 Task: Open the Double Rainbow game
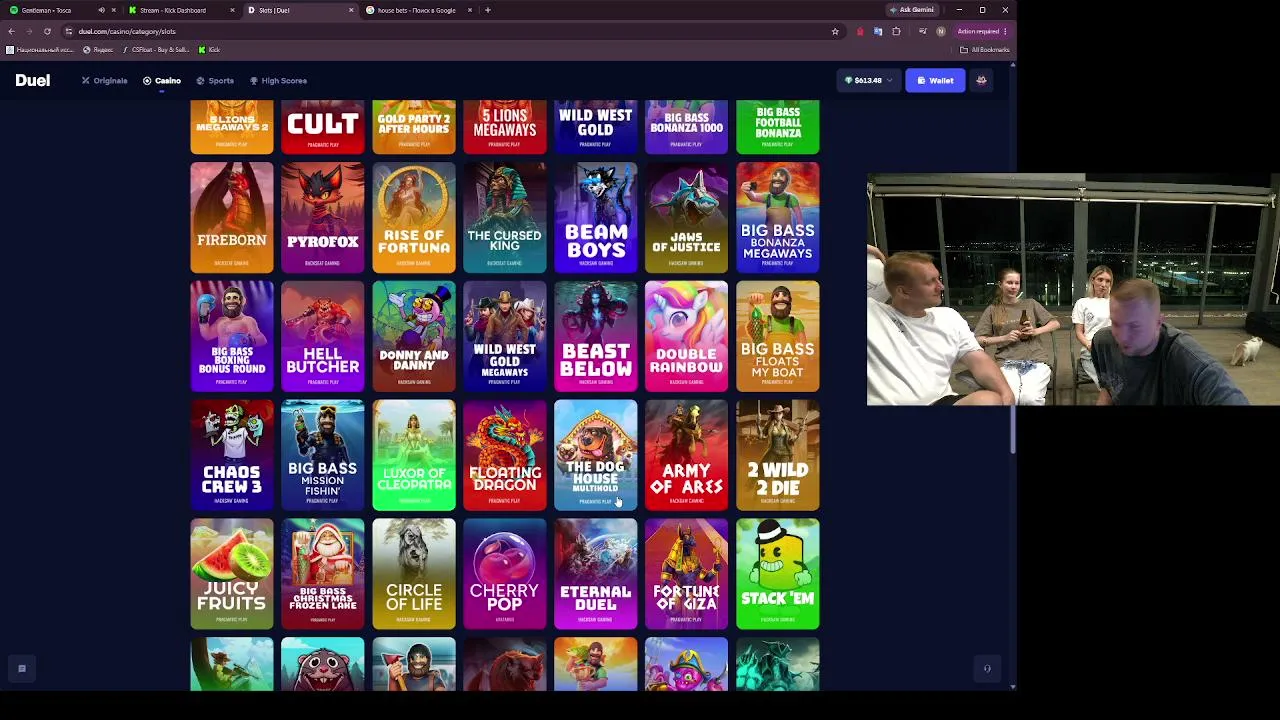(687, 336)
